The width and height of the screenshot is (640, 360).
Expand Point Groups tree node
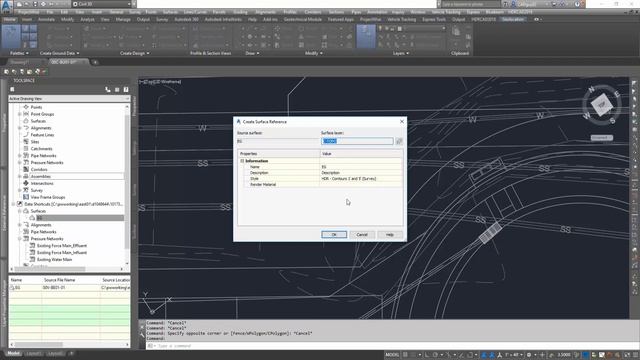[20, 114]
